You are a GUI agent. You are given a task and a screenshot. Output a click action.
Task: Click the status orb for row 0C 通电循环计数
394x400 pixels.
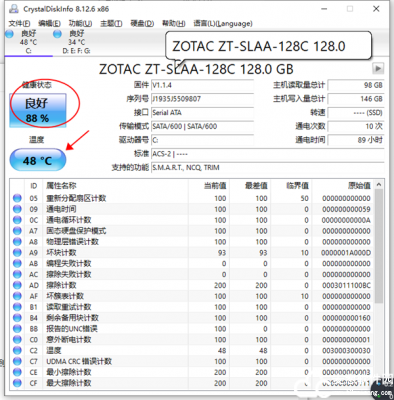click(x=17, y=220)
